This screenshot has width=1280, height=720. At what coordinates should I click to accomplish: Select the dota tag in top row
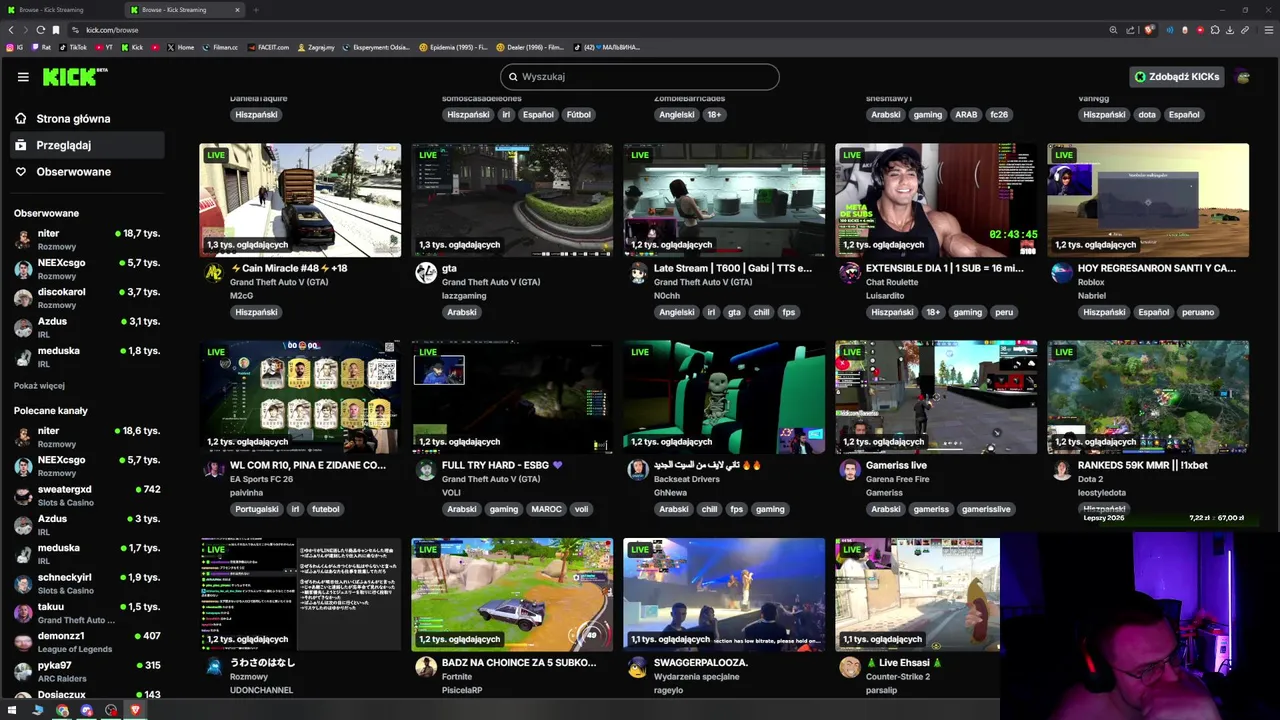(1147, 114)
